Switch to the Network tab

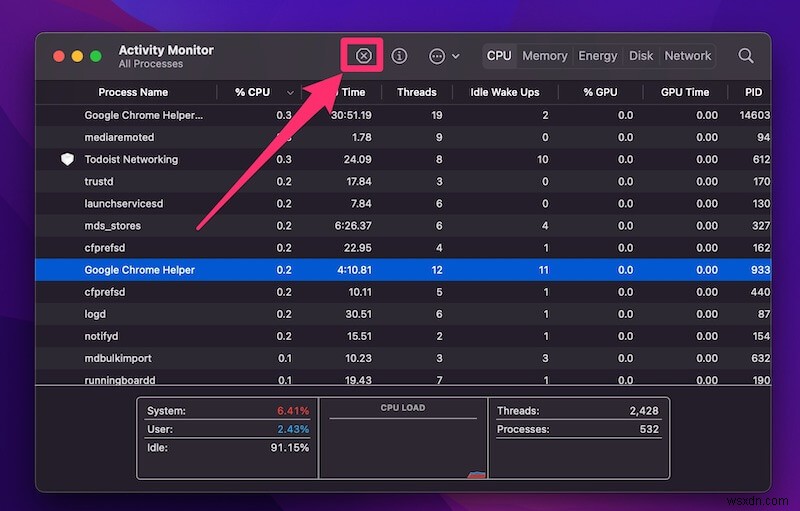coord(687,56)
